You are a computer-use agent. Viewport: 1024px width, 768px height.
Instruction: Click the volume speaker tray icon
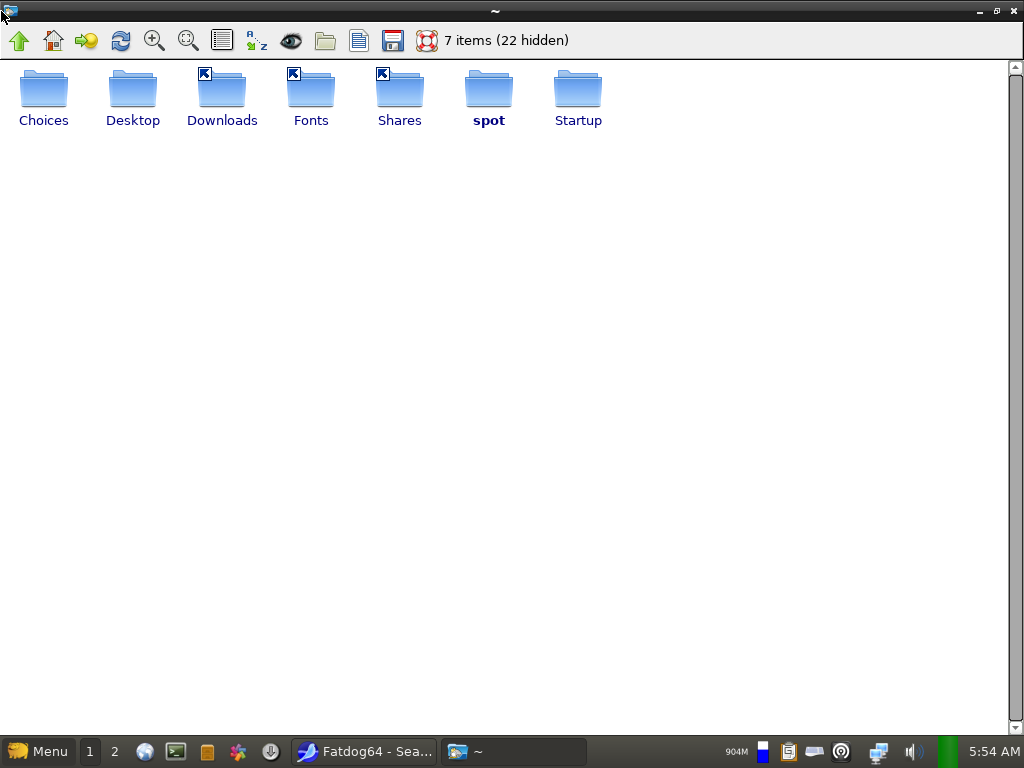911,752
